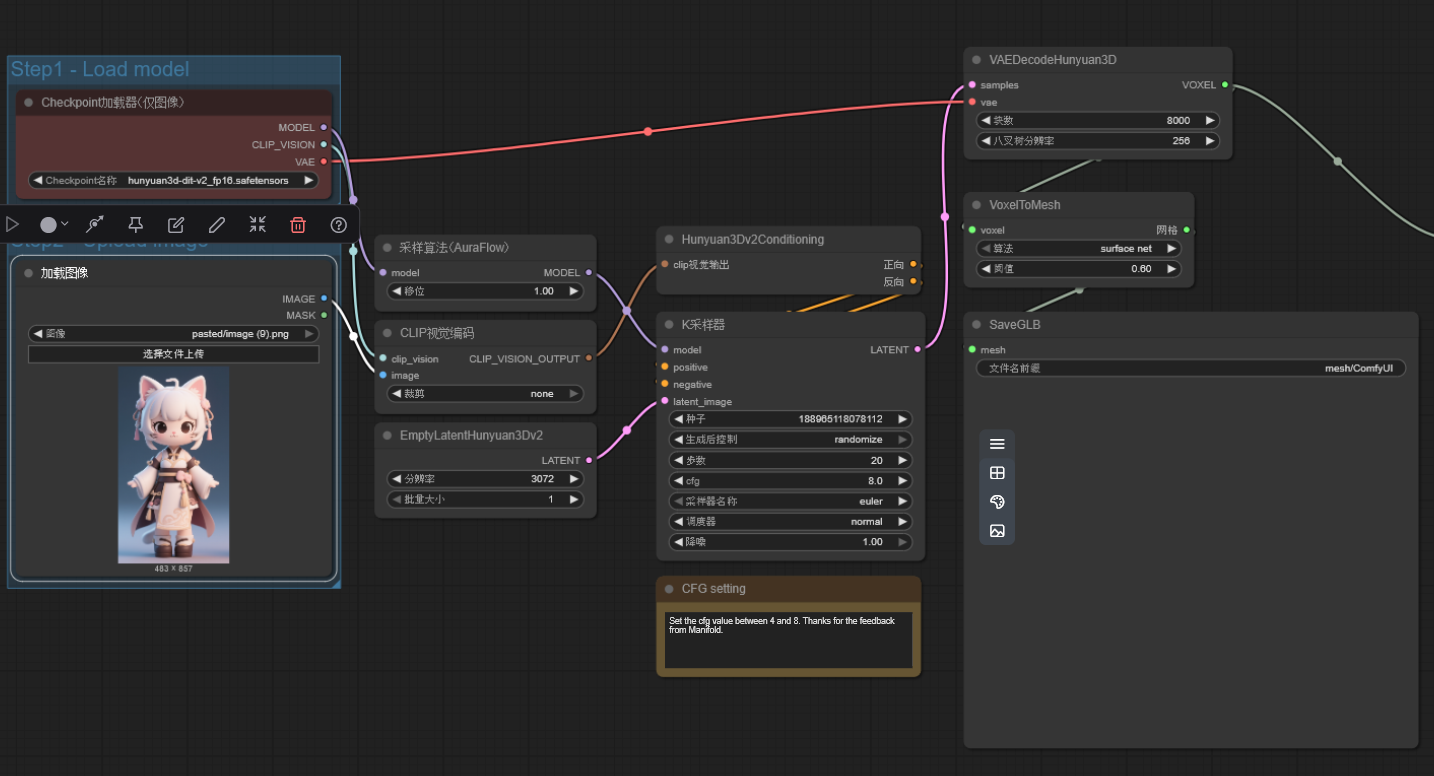Click the image background icon in SaveGLB
Screen dimensions: 1434x776
click(997, 531)
